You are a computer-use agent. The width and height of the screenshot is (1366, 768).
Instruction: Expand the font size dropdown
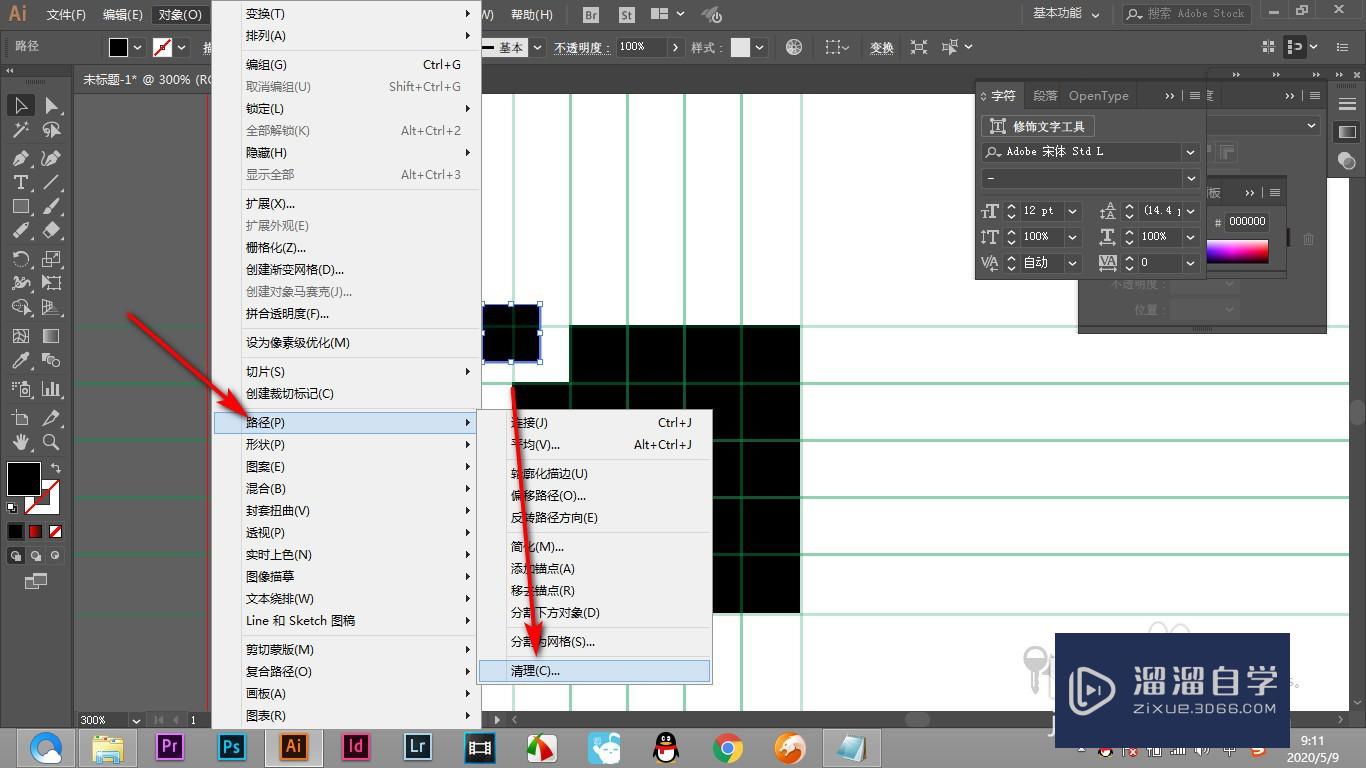coord(1072,211)
